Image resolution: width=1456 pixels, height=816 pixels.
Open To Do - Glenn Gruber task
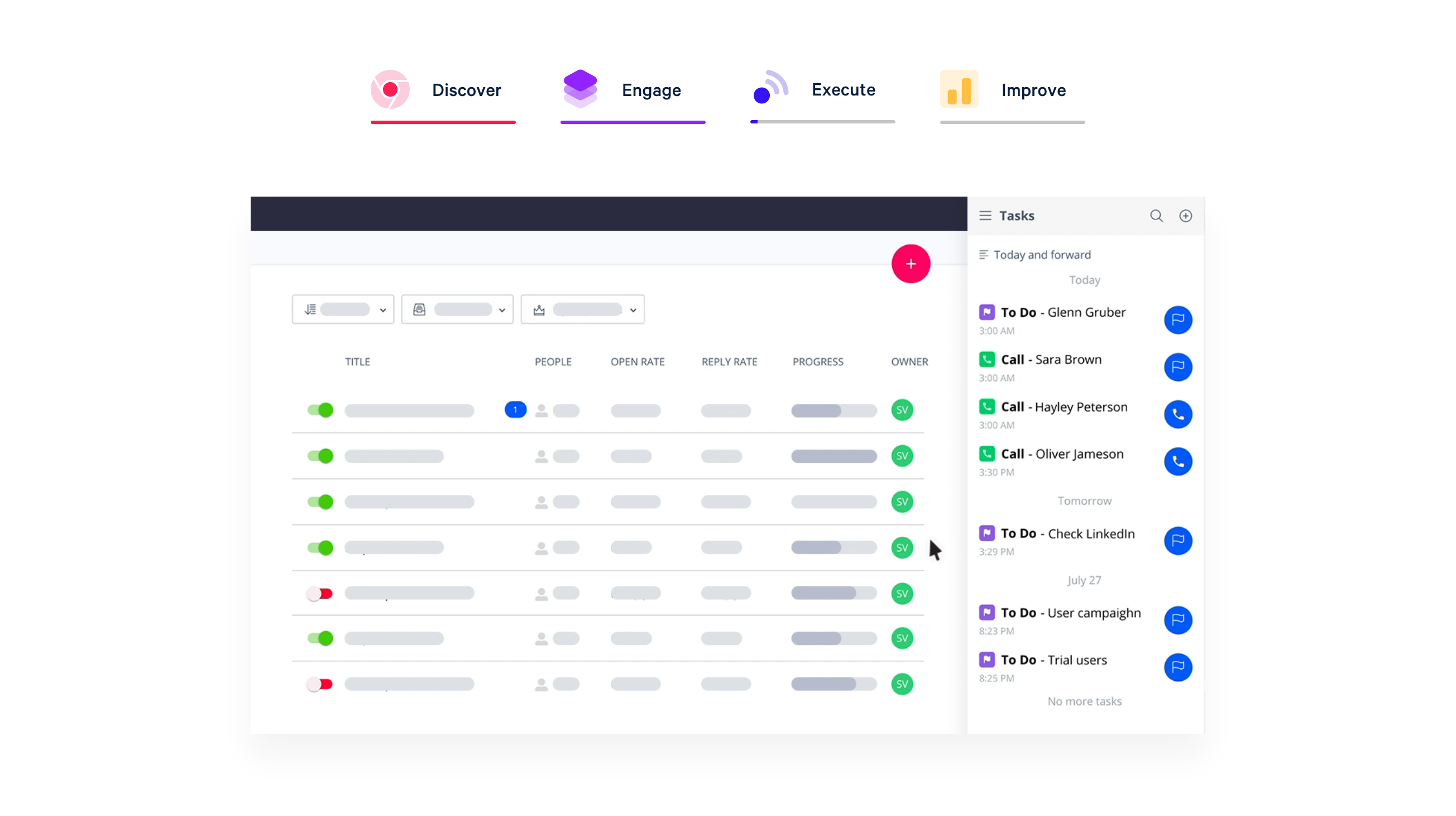(x=1063, y=312)
